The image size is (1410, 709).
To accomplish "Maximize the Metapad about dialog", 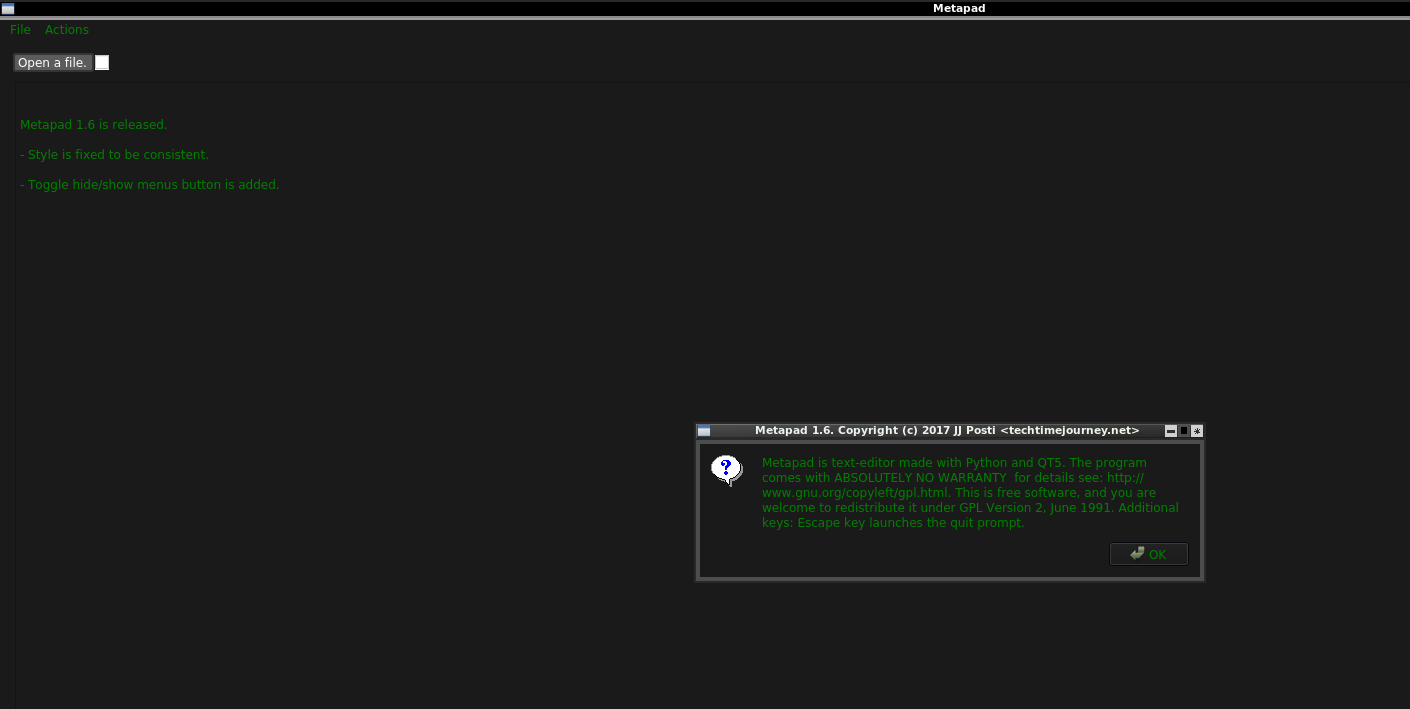I will tap(1184, 431).
